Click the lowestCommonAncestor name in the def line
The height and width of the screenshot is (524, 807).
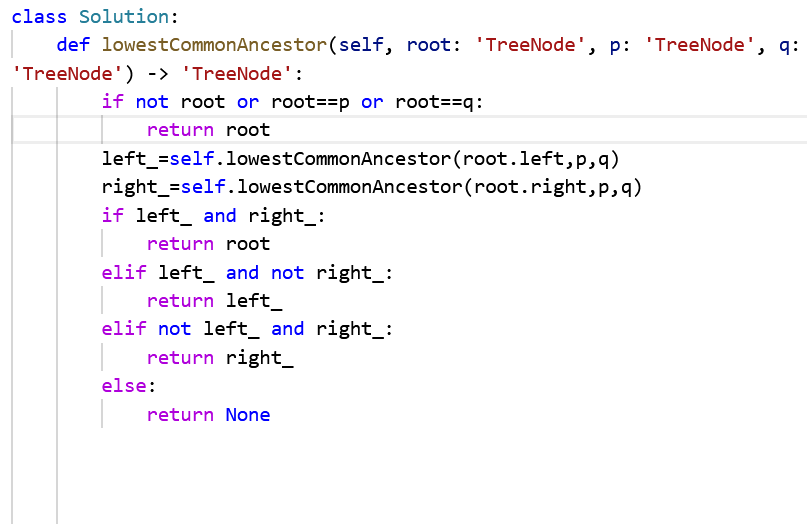(x=214, y=45)
